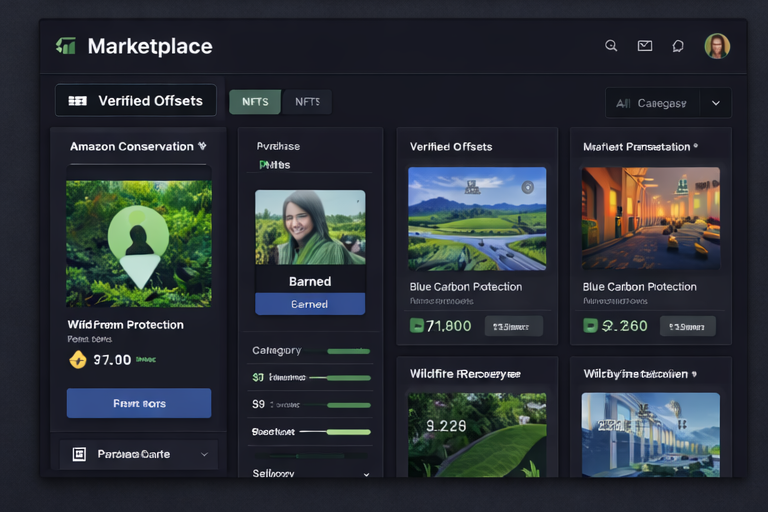The width and height of the screenshot is (768, 512).
Task: Click the Marketplace logo icon
Action: pyautogui.click(x=66, y=46)
